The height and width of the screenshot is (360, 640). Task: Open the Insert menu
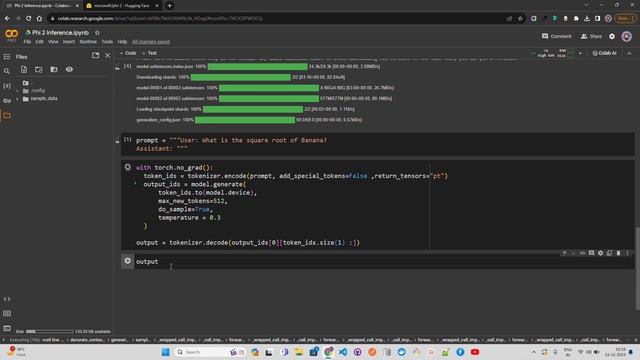(69, 42)
